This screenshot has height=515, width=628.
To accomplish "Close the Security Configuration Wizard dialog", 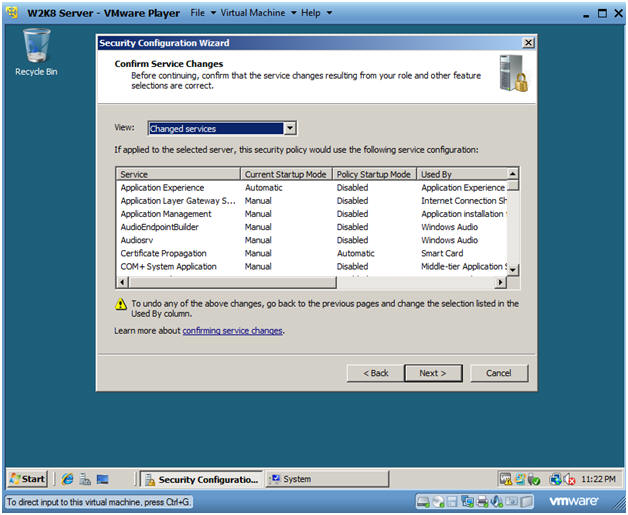I will [x=529, y=42].
